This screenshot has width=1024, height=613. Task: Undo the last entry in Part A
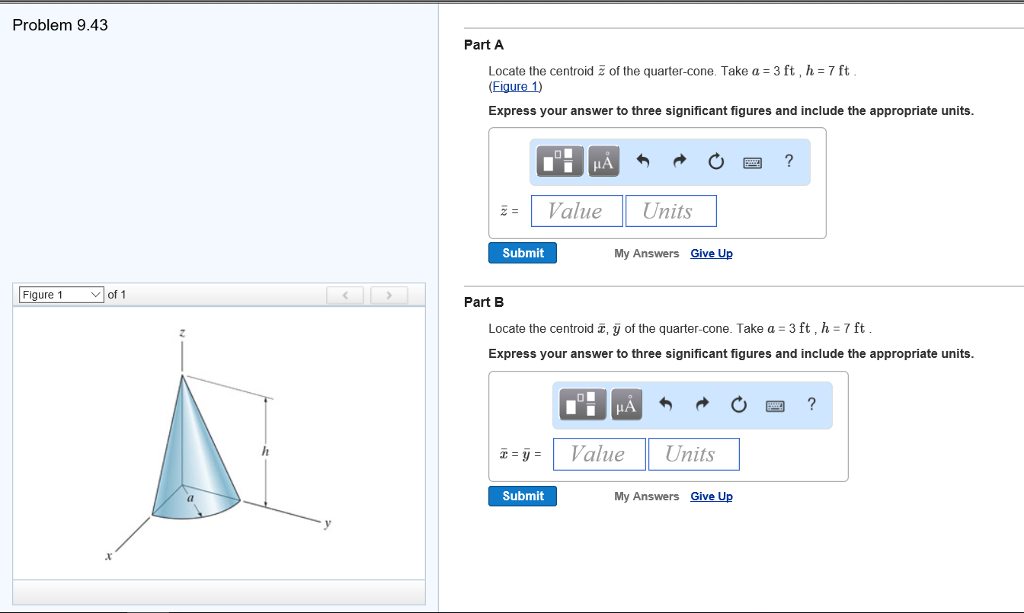pos(643,161)
